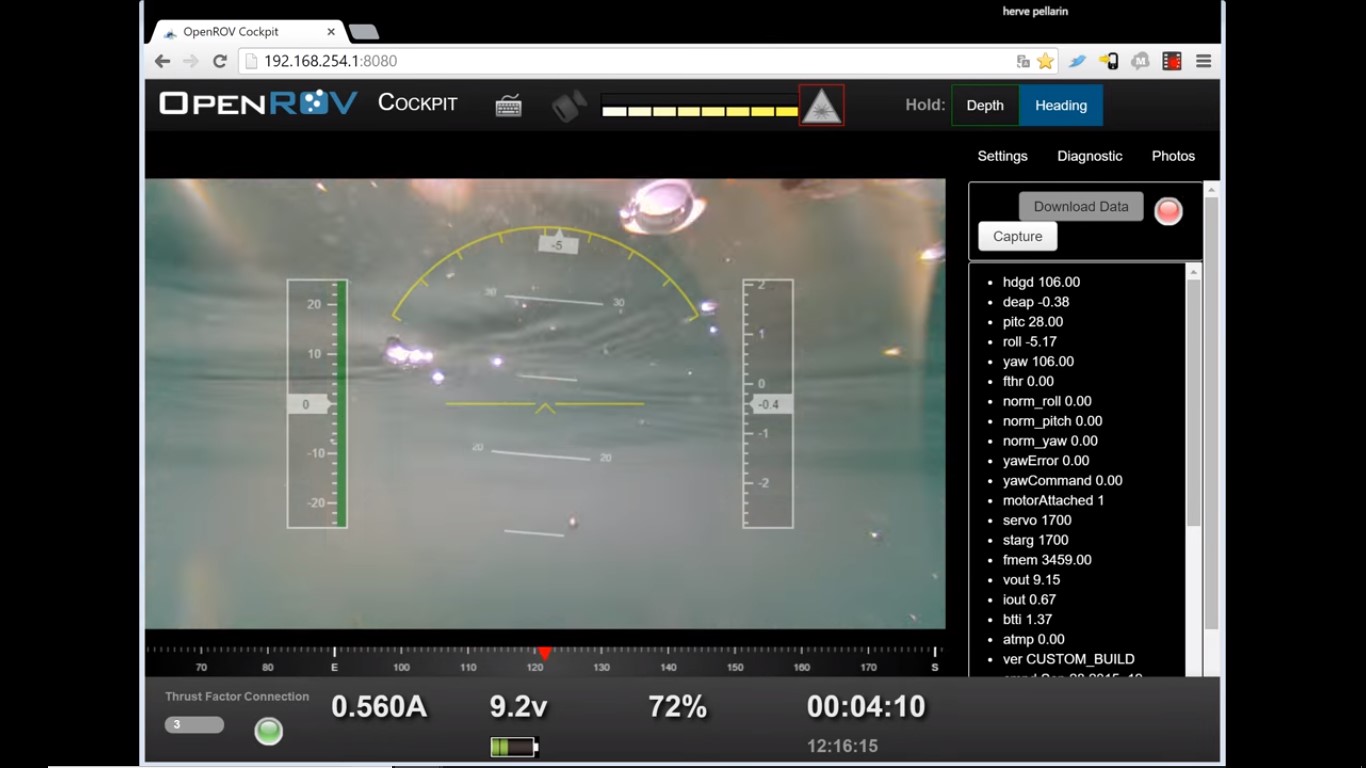
Task: Go back using the browser back arrow
Action: [x=162, y=61]
